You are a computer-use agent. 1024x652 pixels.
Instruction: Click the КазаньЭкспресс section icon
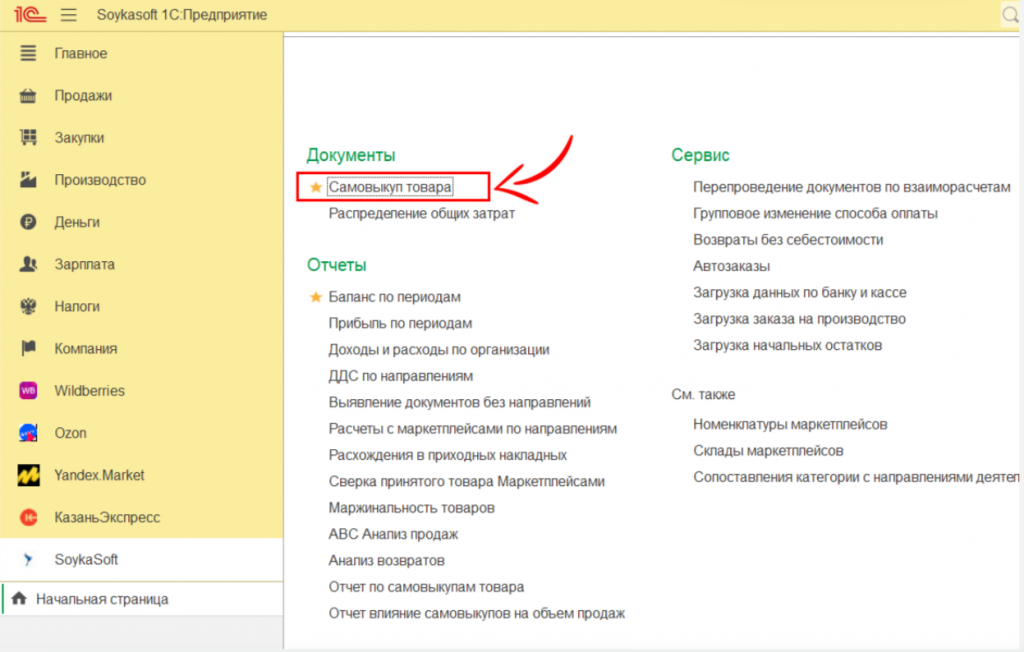pyautogui.click(x=29, y=518)
